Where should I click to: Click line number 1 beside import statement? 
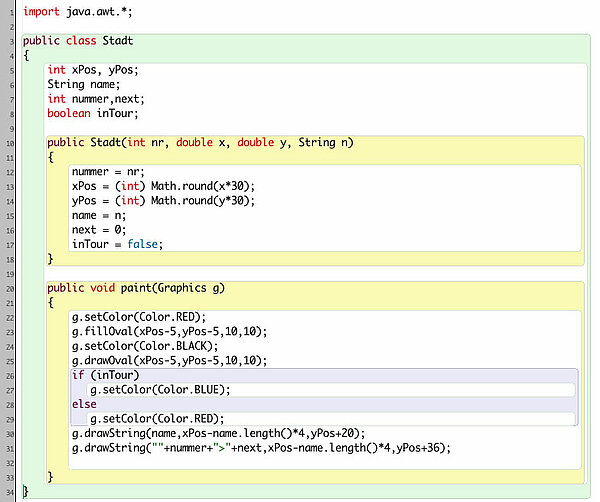pos(8,12)
